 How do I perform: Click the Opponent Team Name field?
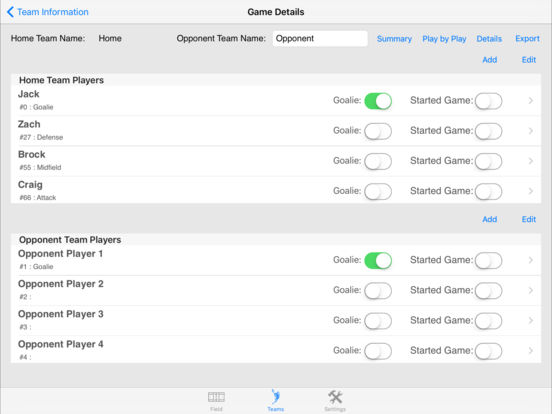coord(320,38)
